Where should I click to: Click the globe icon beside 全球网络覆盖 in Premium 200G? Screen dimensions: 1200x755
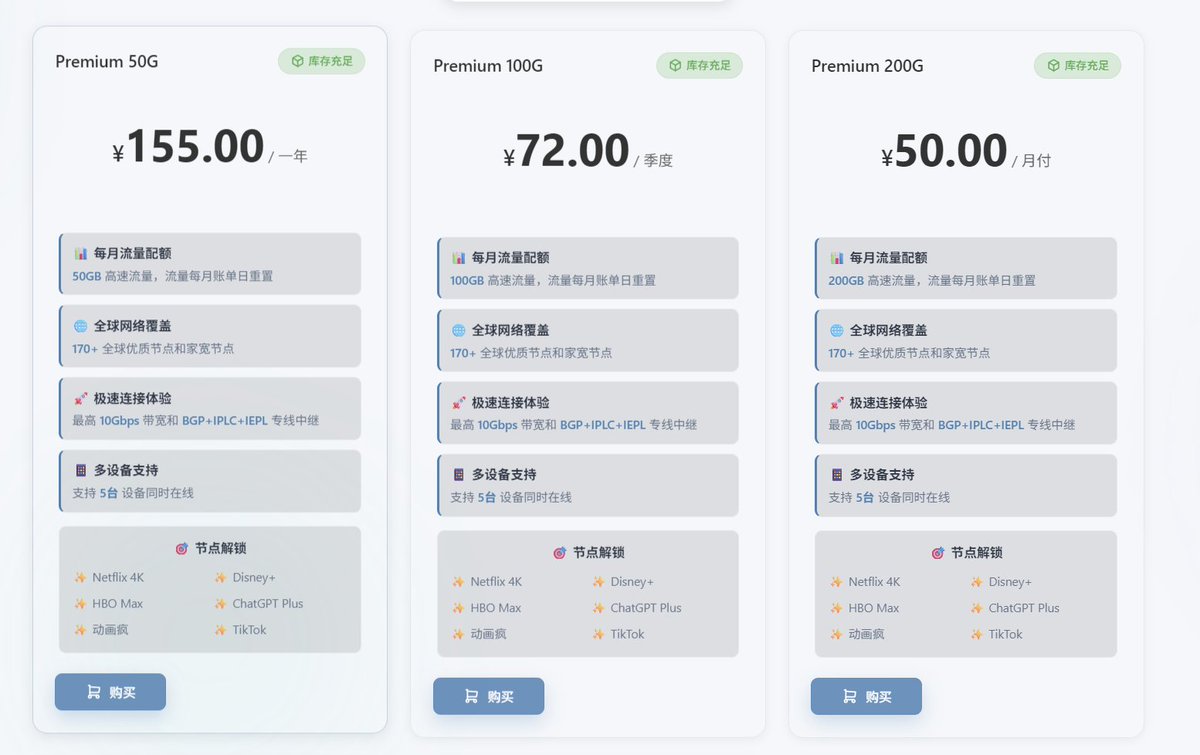coord(837,330)
